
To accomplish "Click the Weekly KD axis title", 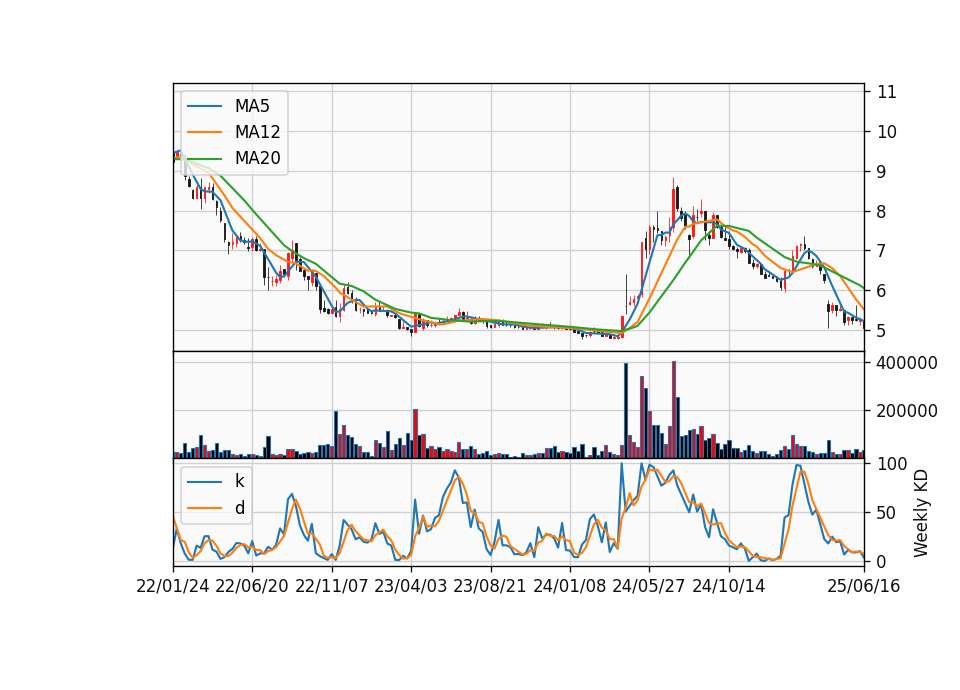I will 921,513.
